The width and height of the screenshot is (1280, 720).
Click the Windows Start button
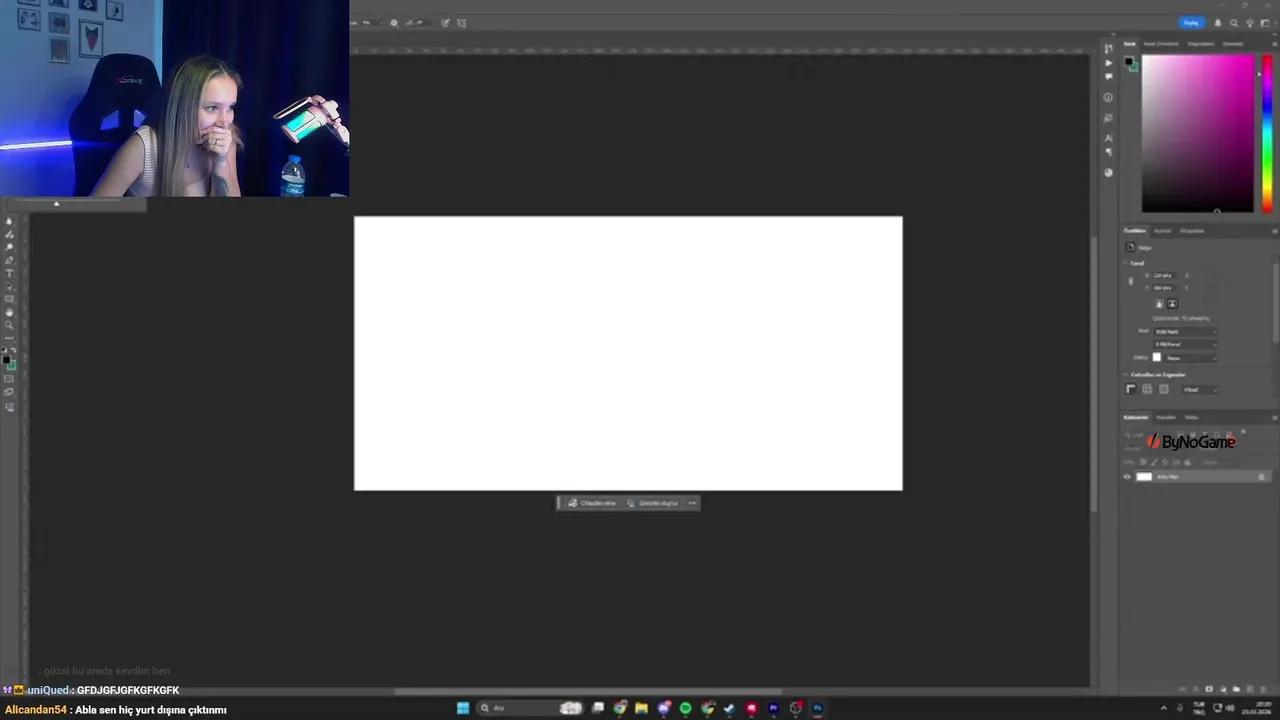(x=463, y=708)
